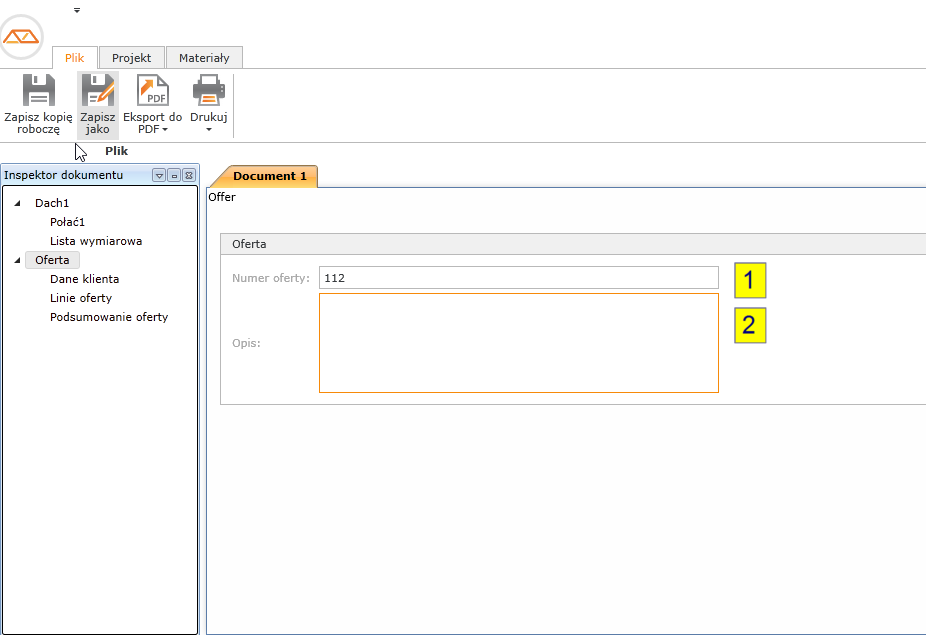926x635 pixels.
Task: Expand the Drukuj dropdown arrow
Action: point(209,130)
